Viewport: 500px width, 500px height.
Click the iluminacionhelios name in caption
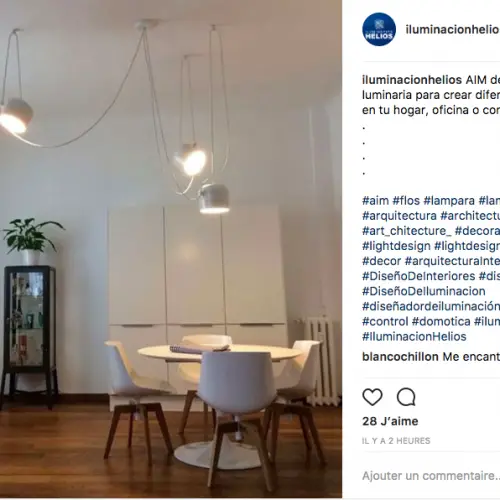(412, 80)
